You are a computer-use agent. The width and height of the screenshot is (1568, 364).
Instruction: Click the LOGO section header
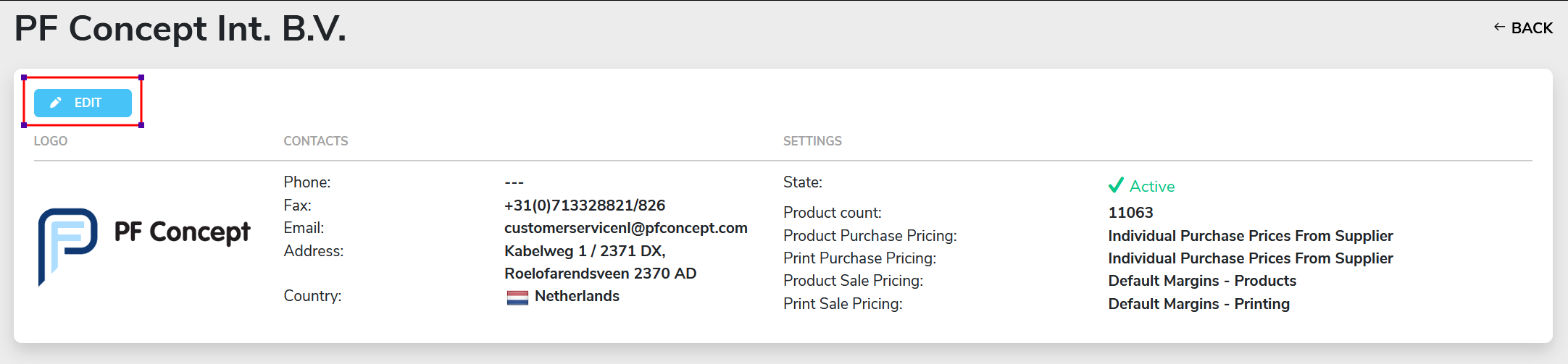tap(51, 141)
